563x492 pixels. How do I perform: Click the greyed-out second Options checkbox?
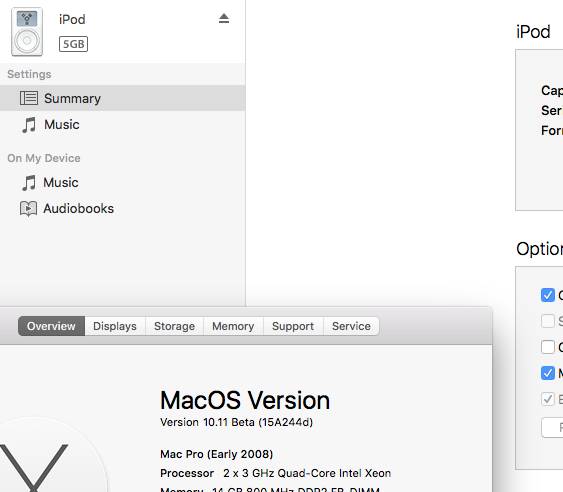click(548, 321)
